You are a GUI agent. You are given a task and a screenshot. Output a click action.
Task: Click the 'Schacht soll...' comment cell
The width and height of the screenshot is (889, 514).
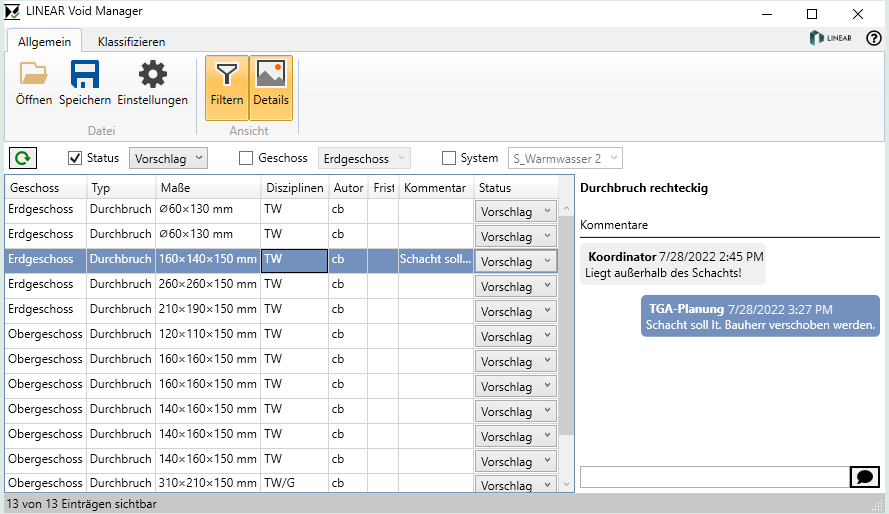[x=435, y=259]
